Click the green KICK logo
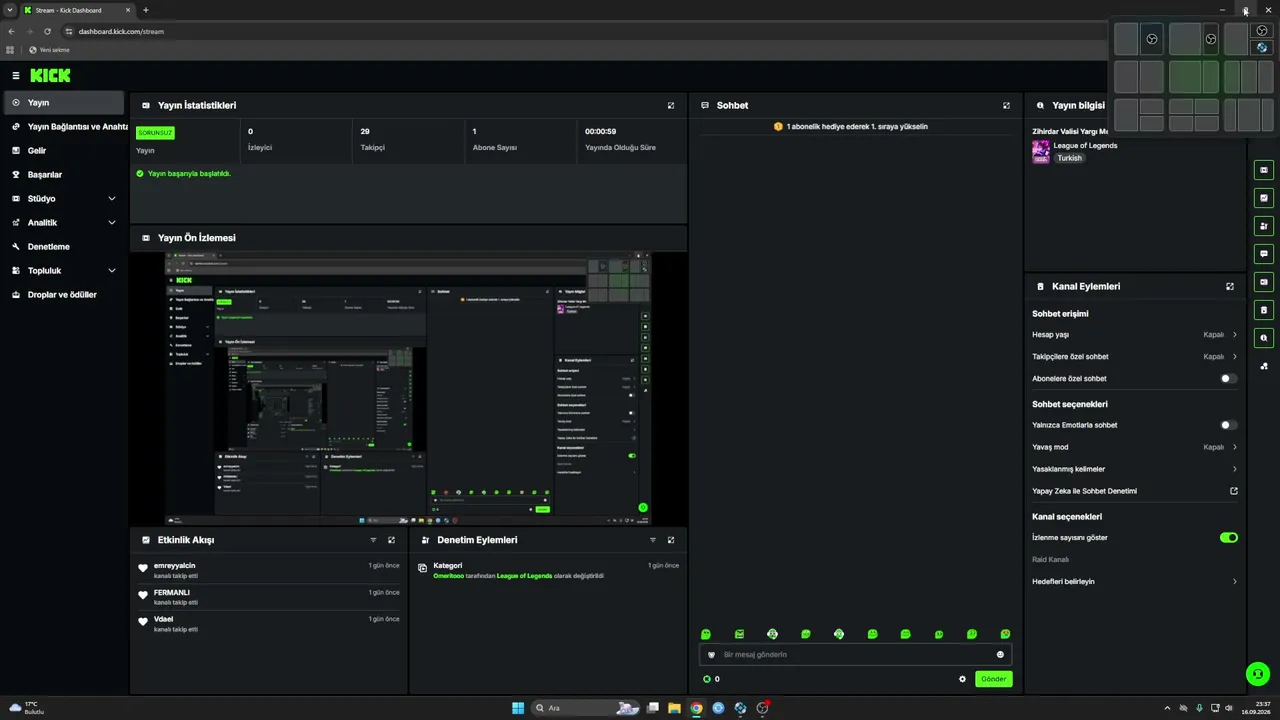The image size is (1280, 720). pyautogui.click(x=50, y=75)
